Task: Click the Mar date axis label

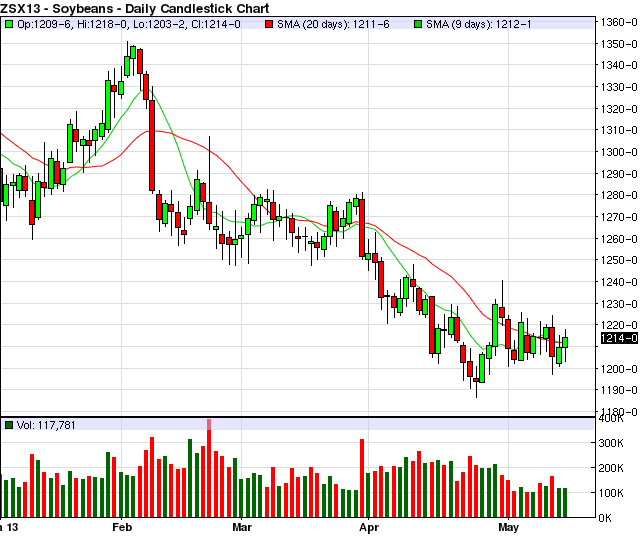Action: pos(242,527)
